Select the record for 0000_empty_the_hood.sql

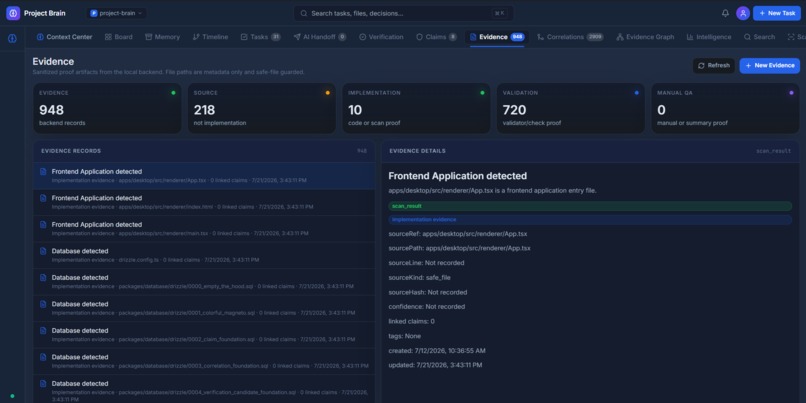tap(204, 282)
